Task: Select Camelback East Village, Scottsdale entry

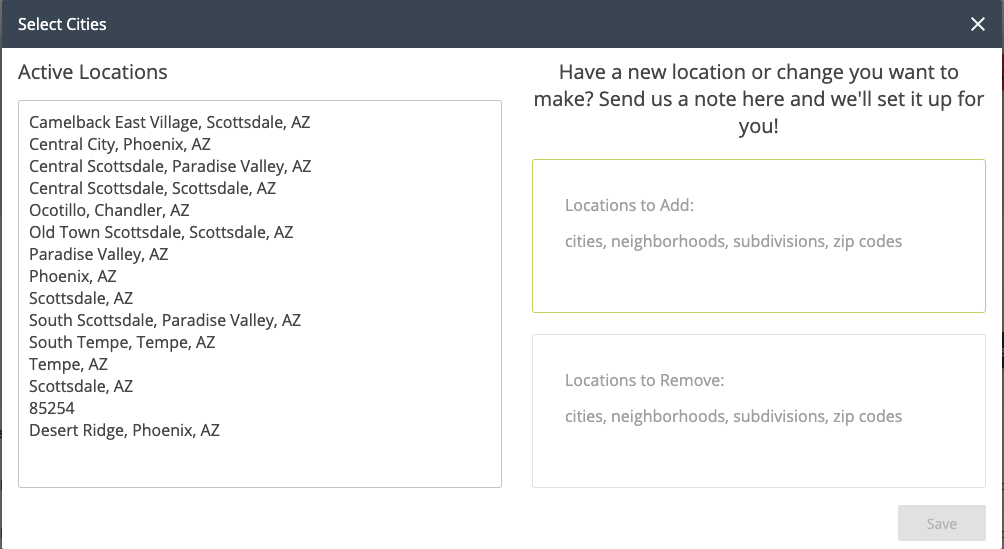Action: click(169, 122)
